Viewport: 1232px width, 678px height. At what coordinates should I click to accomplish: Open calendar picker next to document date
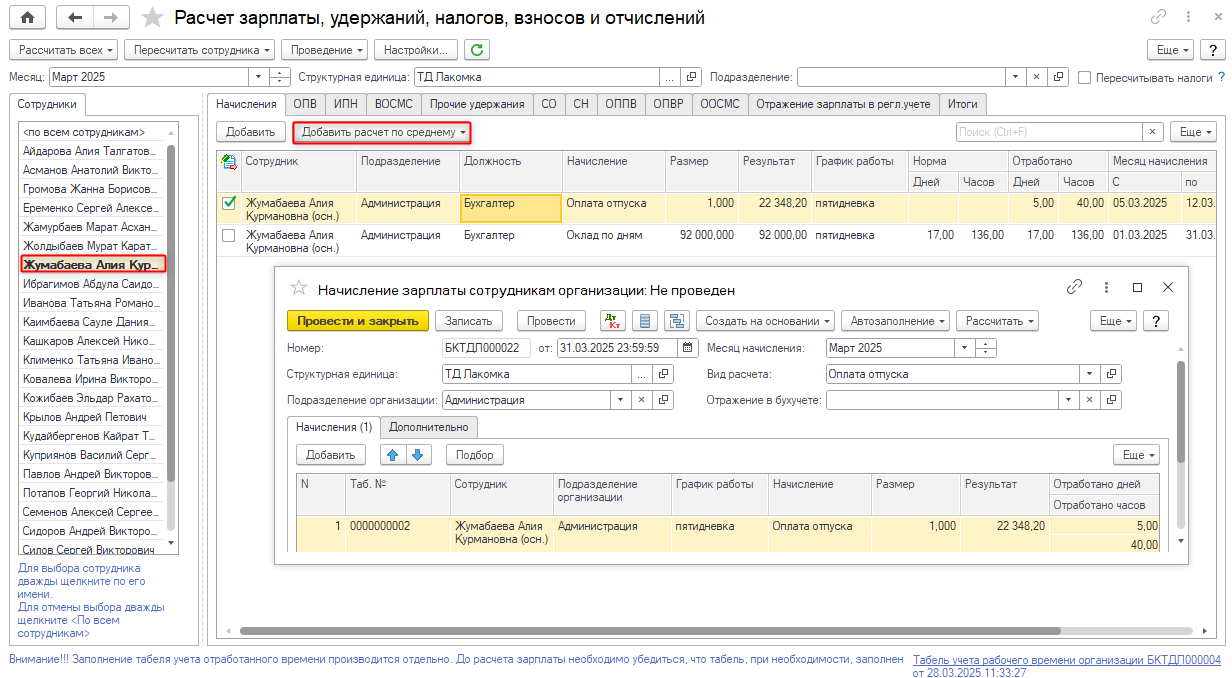688,348
